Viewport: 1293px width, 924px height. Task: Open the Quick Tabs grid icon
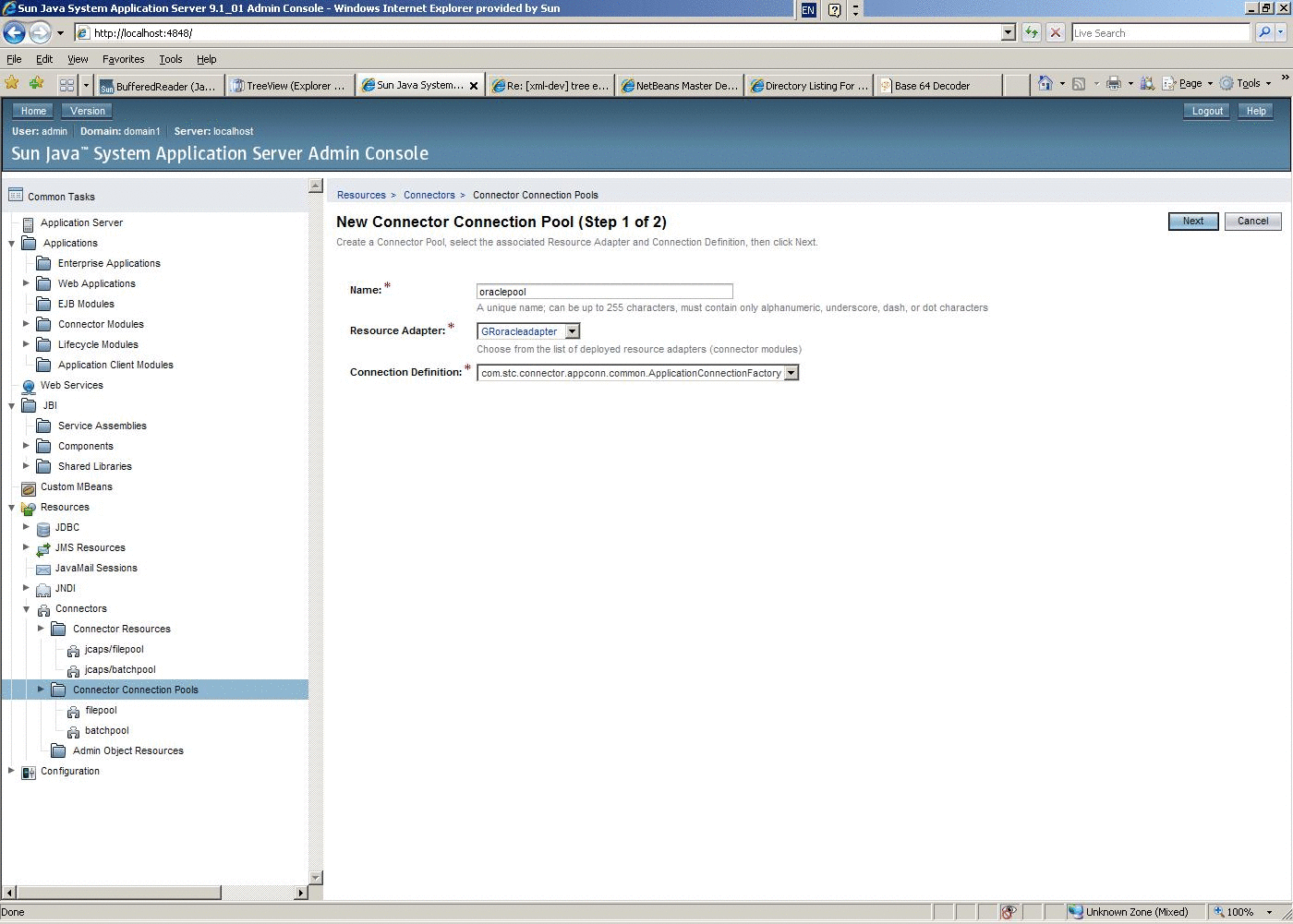66,85
